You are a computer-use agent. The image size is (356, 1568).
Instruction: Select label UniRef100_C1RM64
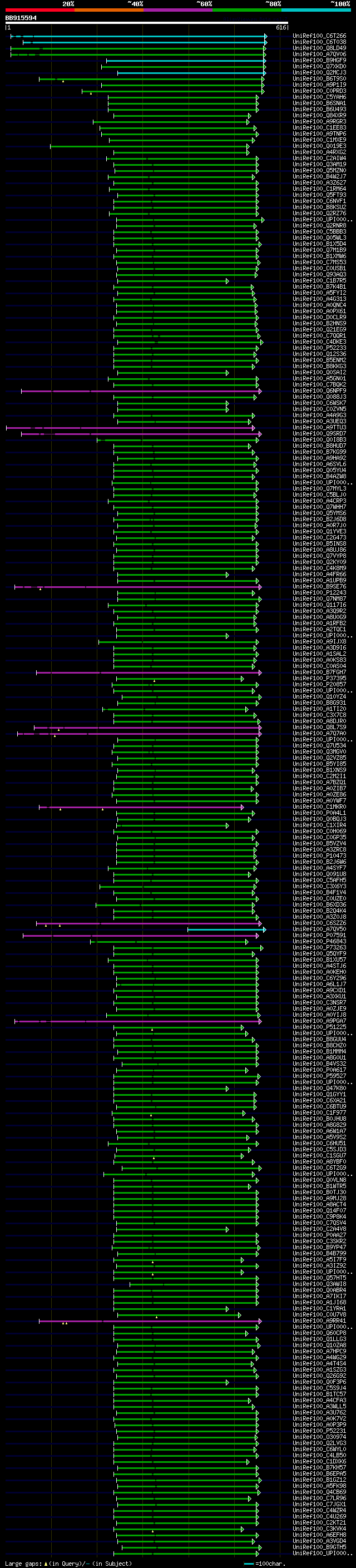coord(319,189)
